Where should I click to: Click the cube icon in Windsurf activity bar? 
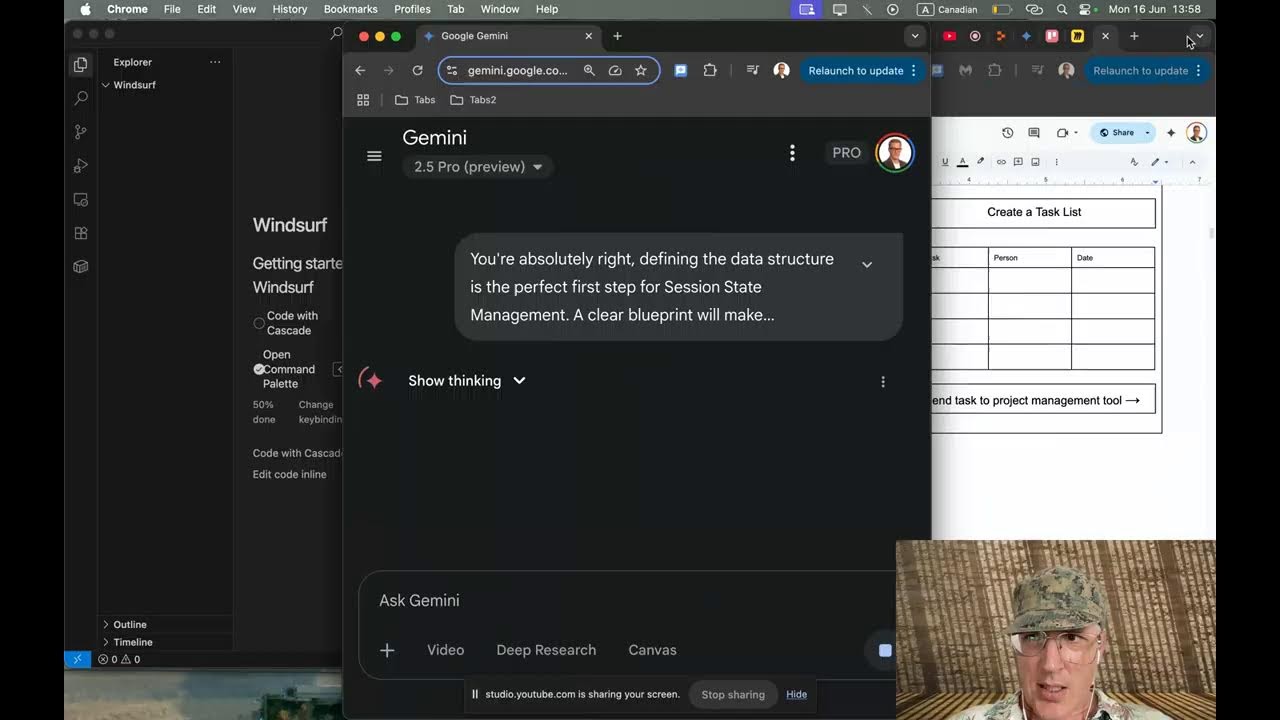(81, 267)
